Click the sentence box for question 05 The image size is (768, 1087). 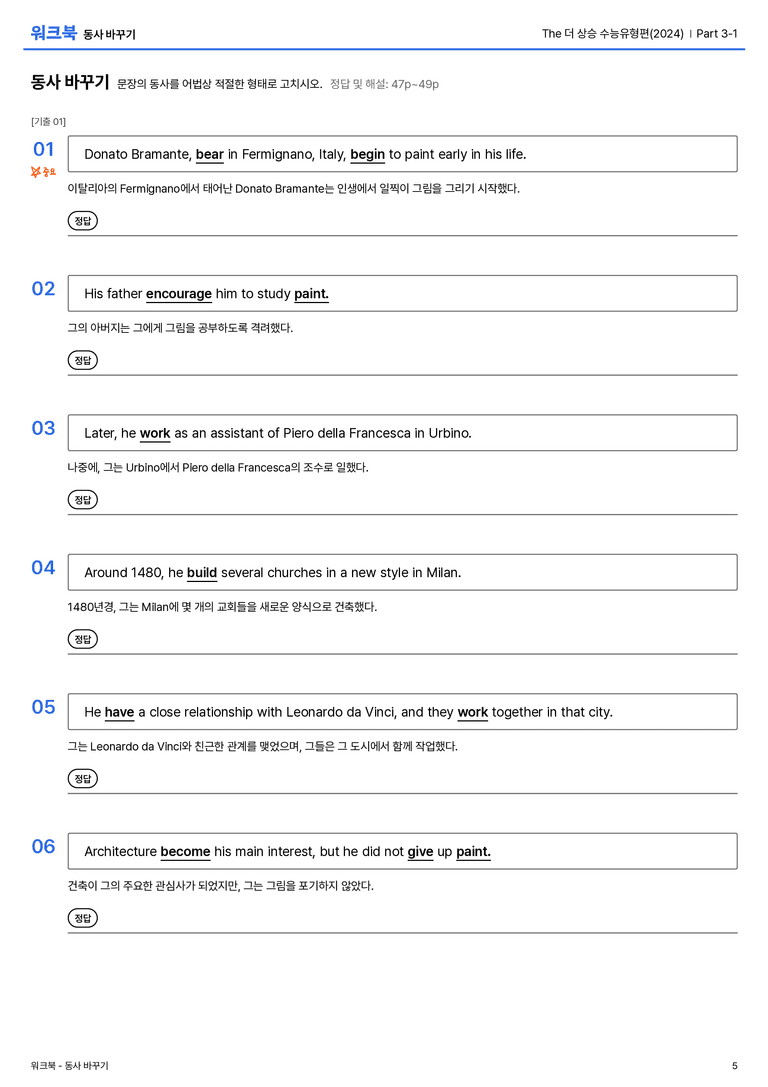tap(402, 711)
